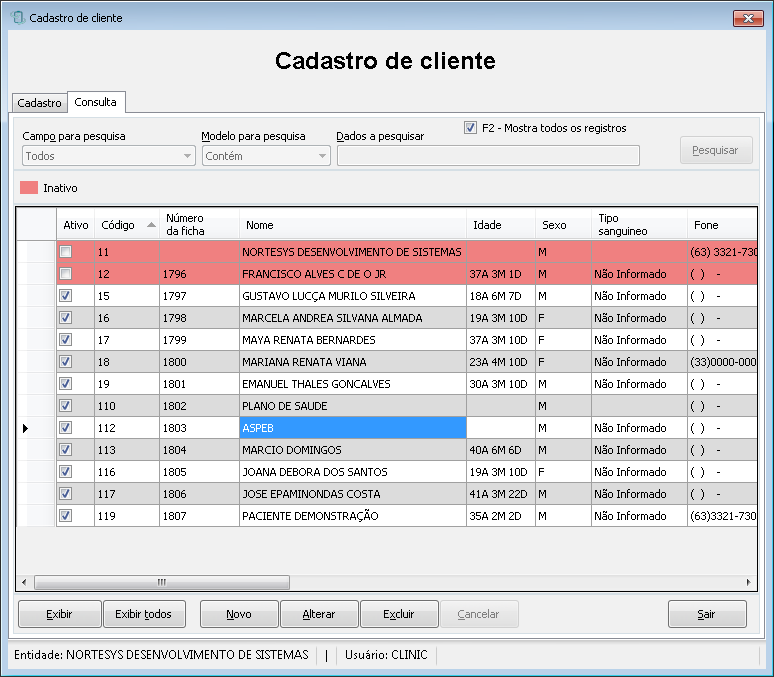Screen dimensions: 774x677
Task: Uncheck Ativo for PLANO DE SAUDE
Action: point(66,405)
